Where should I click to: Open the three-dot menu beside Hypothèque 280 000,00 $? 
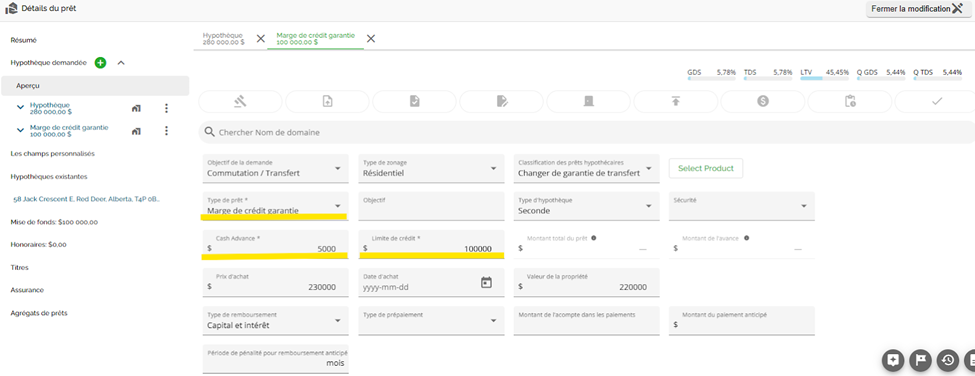(x=166, y=108)
